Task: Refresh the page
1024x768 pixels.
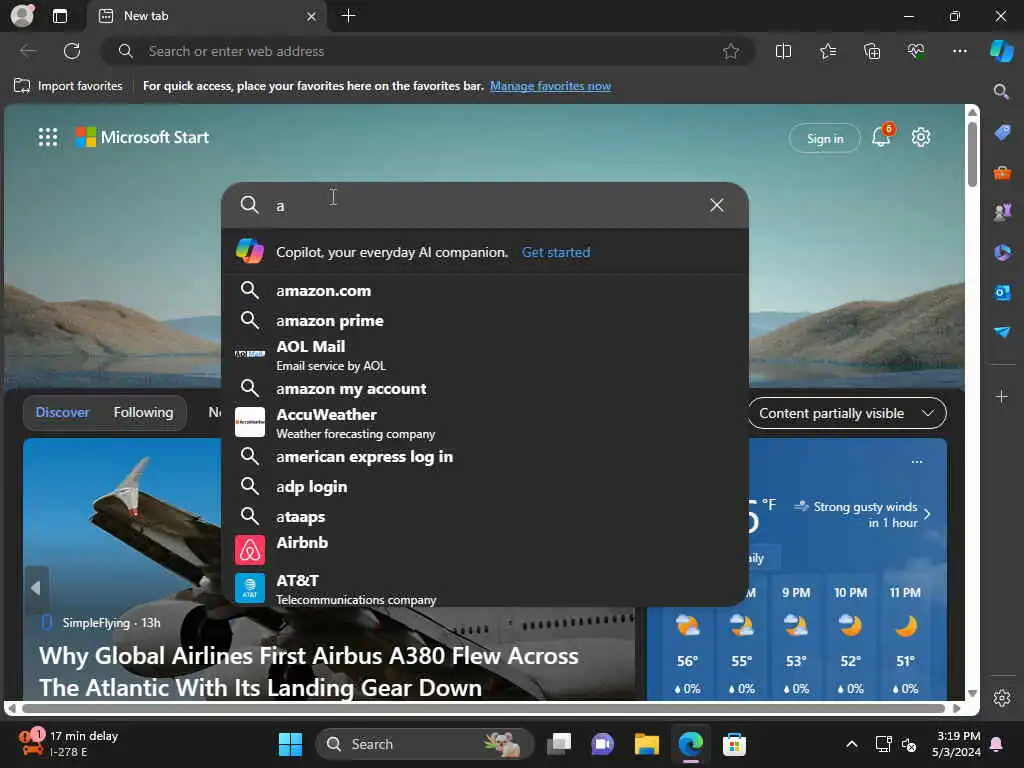Action: point(72,51)
